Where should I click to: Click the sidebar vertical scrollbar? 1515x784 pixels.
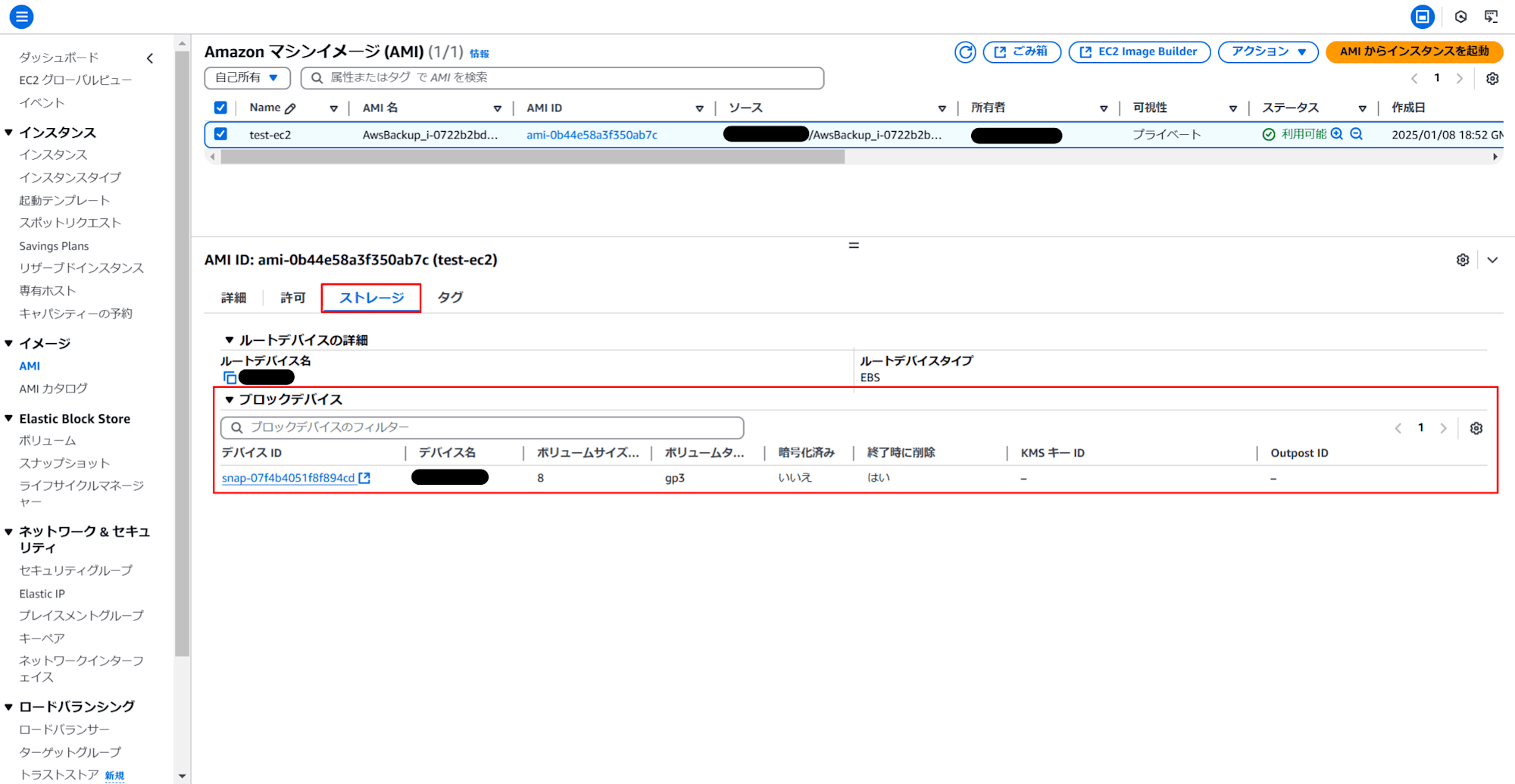pyautogui.click(x=182, y=353)
